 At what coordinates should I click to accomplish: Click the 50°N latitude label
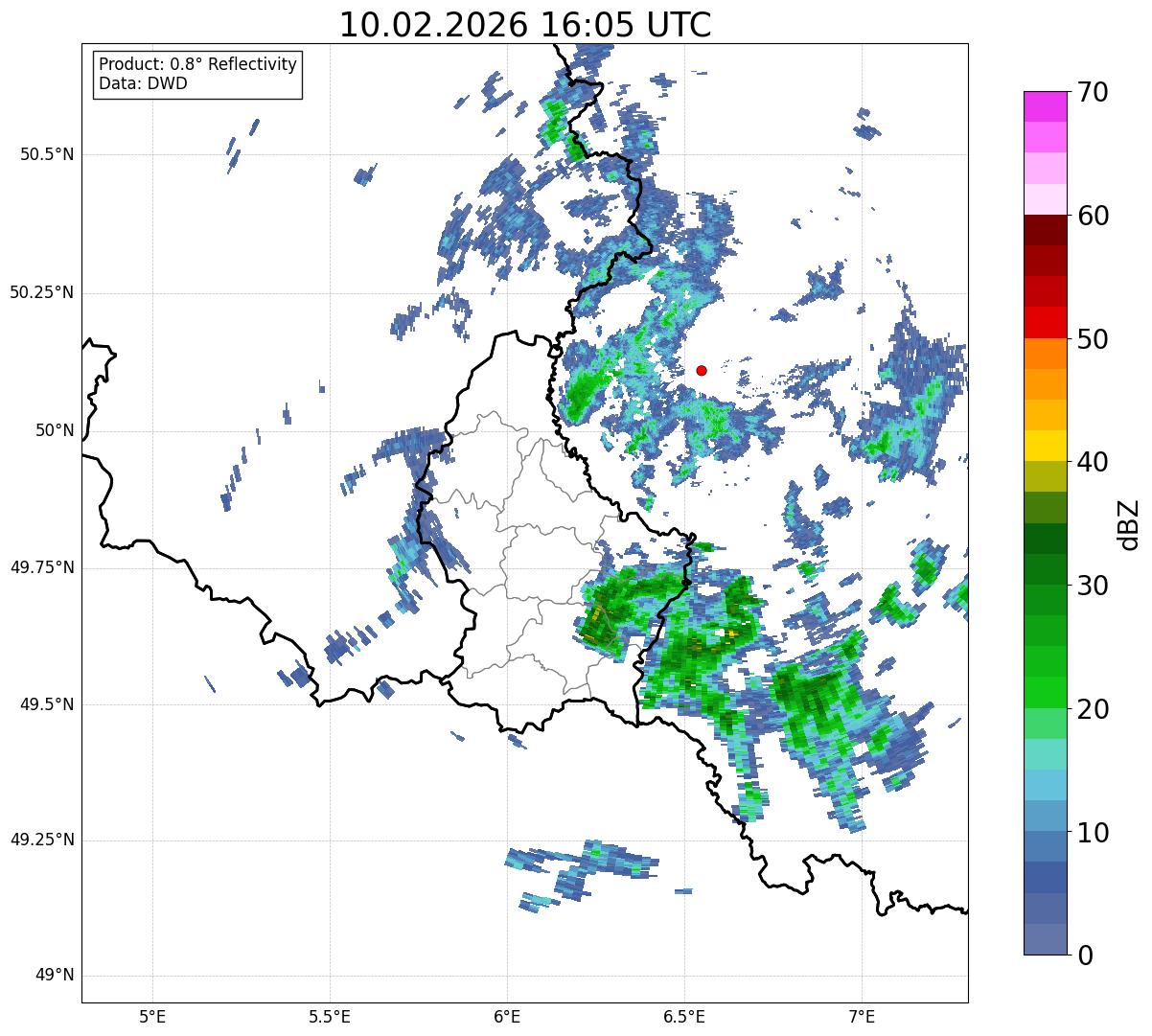55,430
